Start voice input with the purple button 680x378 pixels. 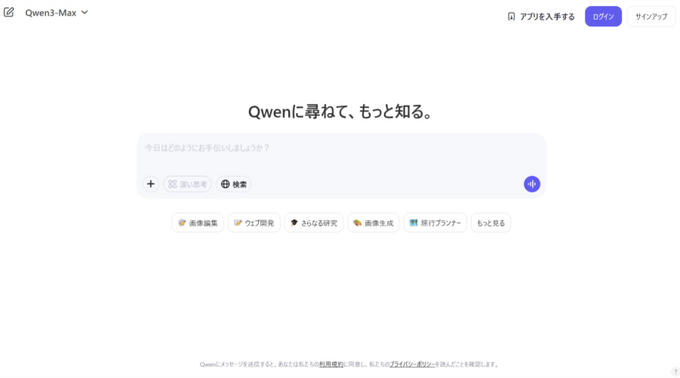pos(532,184)
